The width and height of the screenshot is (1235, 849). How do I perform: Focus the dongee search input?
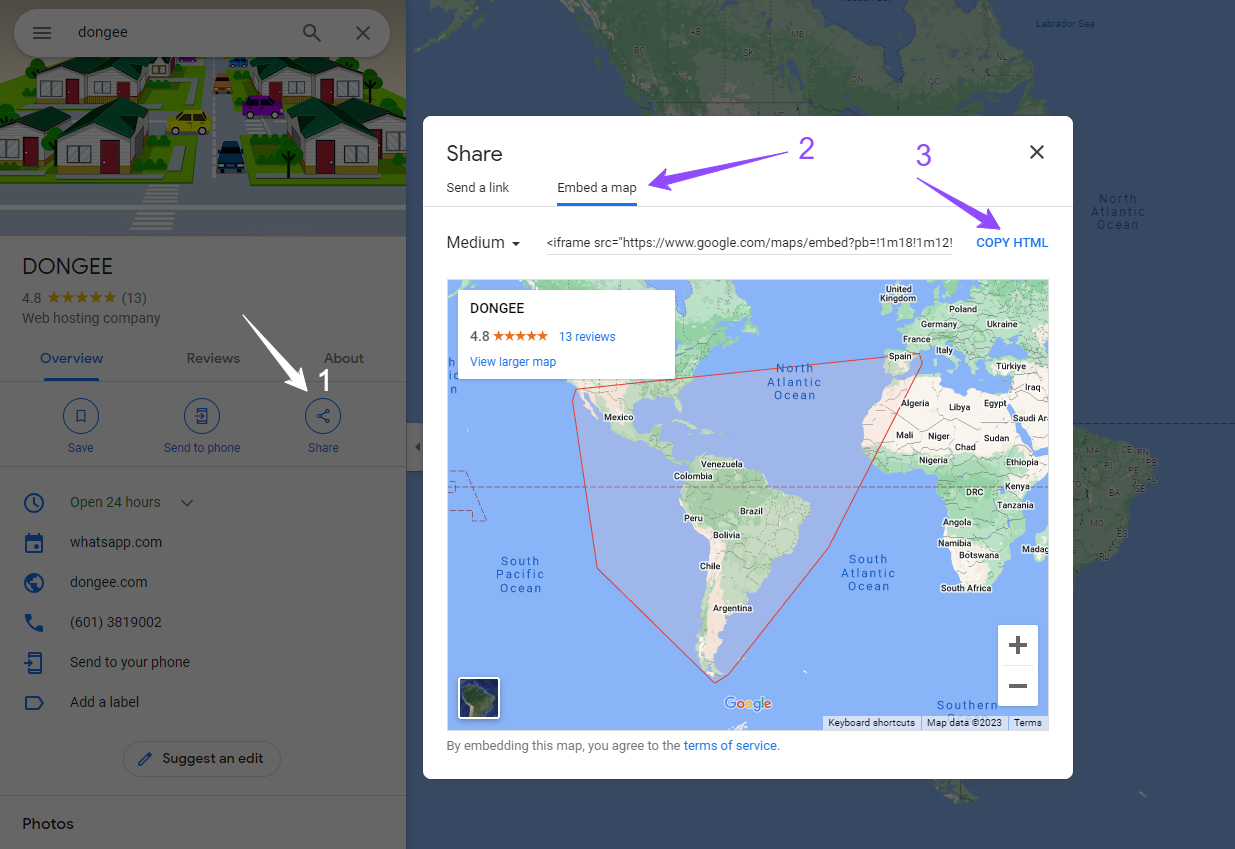point(180,33)
